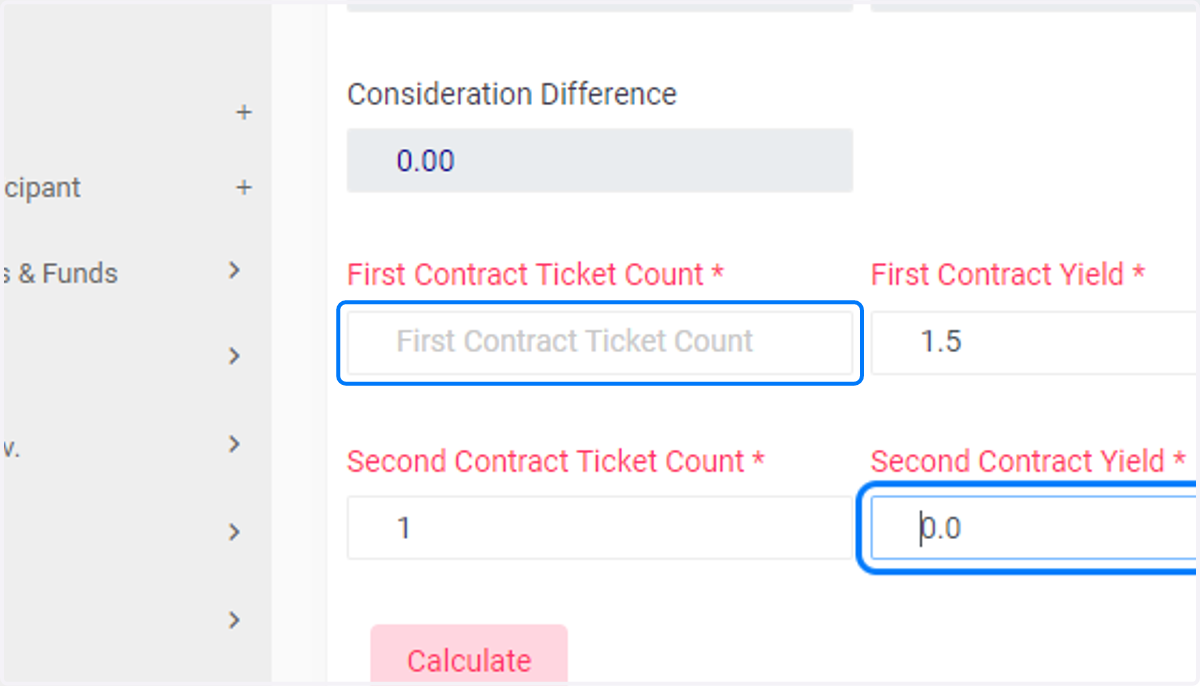Select the Second Contract Ticket Count field
This screenshot has height=686, width=1200.
coord(600,527)
